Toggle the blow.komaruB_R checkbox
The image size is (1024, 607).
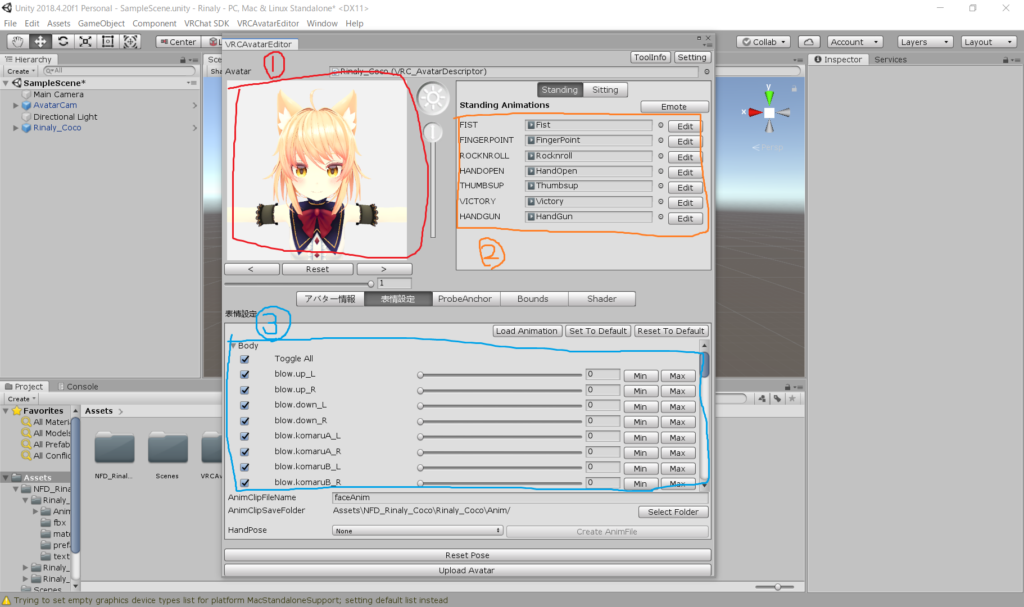(x=245, y=483)
